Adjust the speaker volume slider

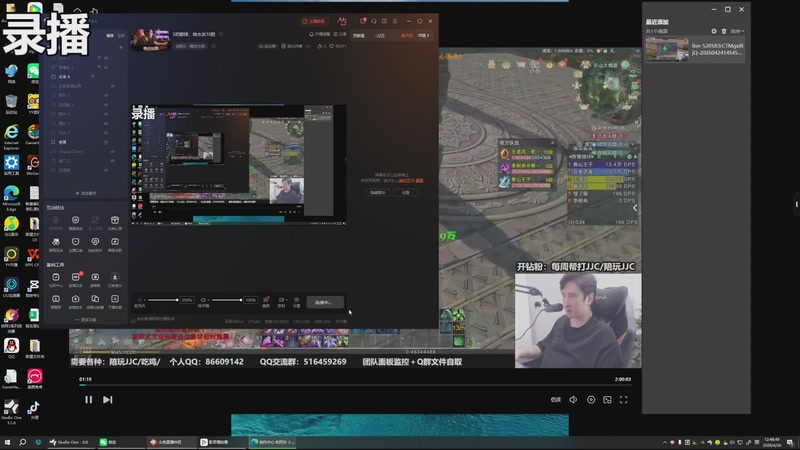coord(227,300)
